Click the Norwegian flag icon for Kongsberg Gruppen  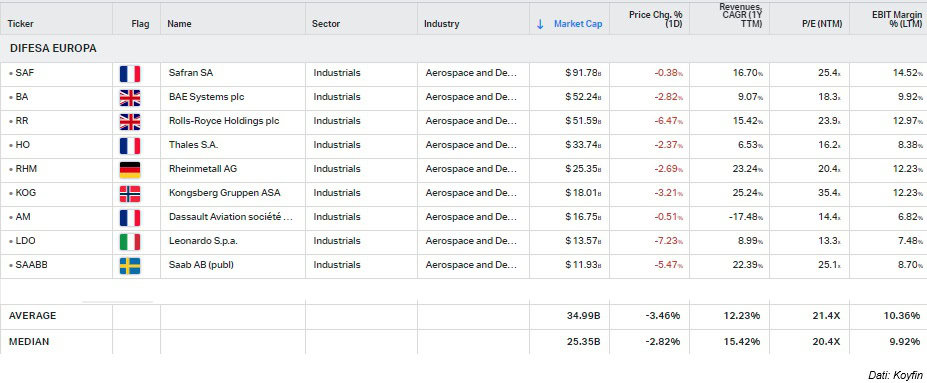point(129,194)
